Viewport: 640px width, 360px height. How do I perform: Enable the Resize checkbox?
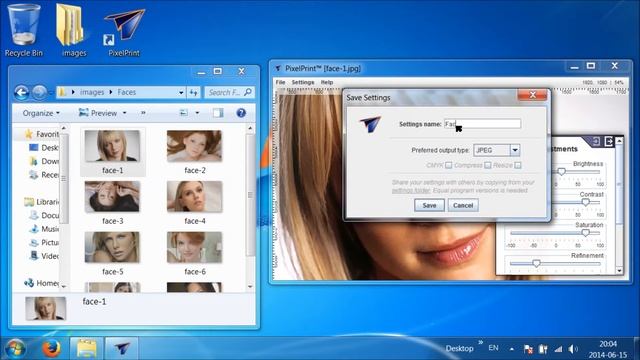518,165
